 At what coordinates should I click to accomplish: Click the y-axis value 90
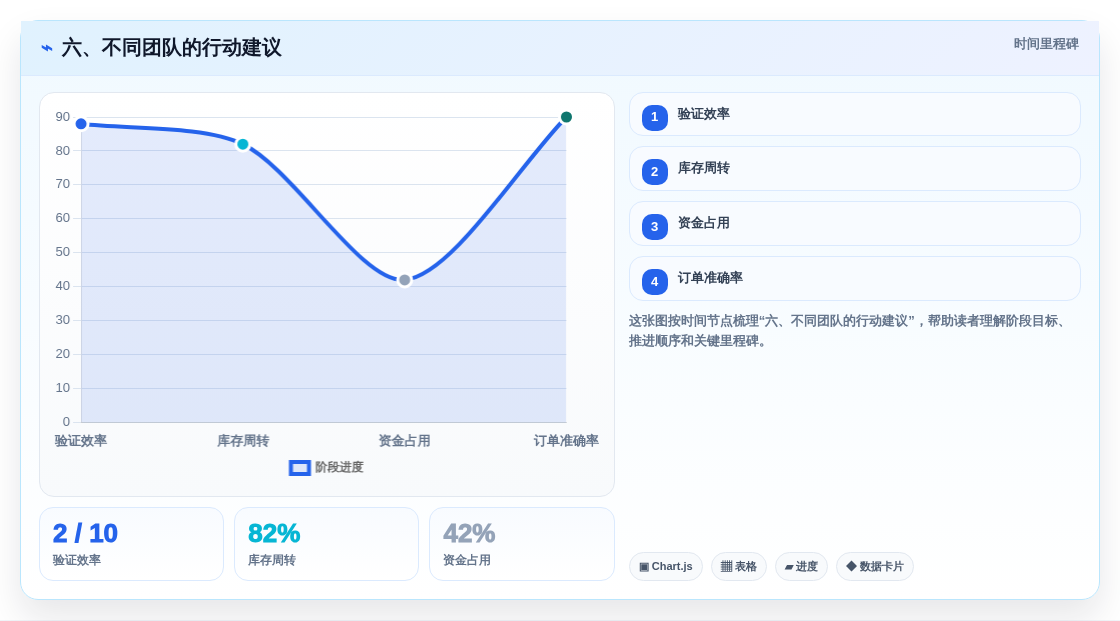pos(63,117)
